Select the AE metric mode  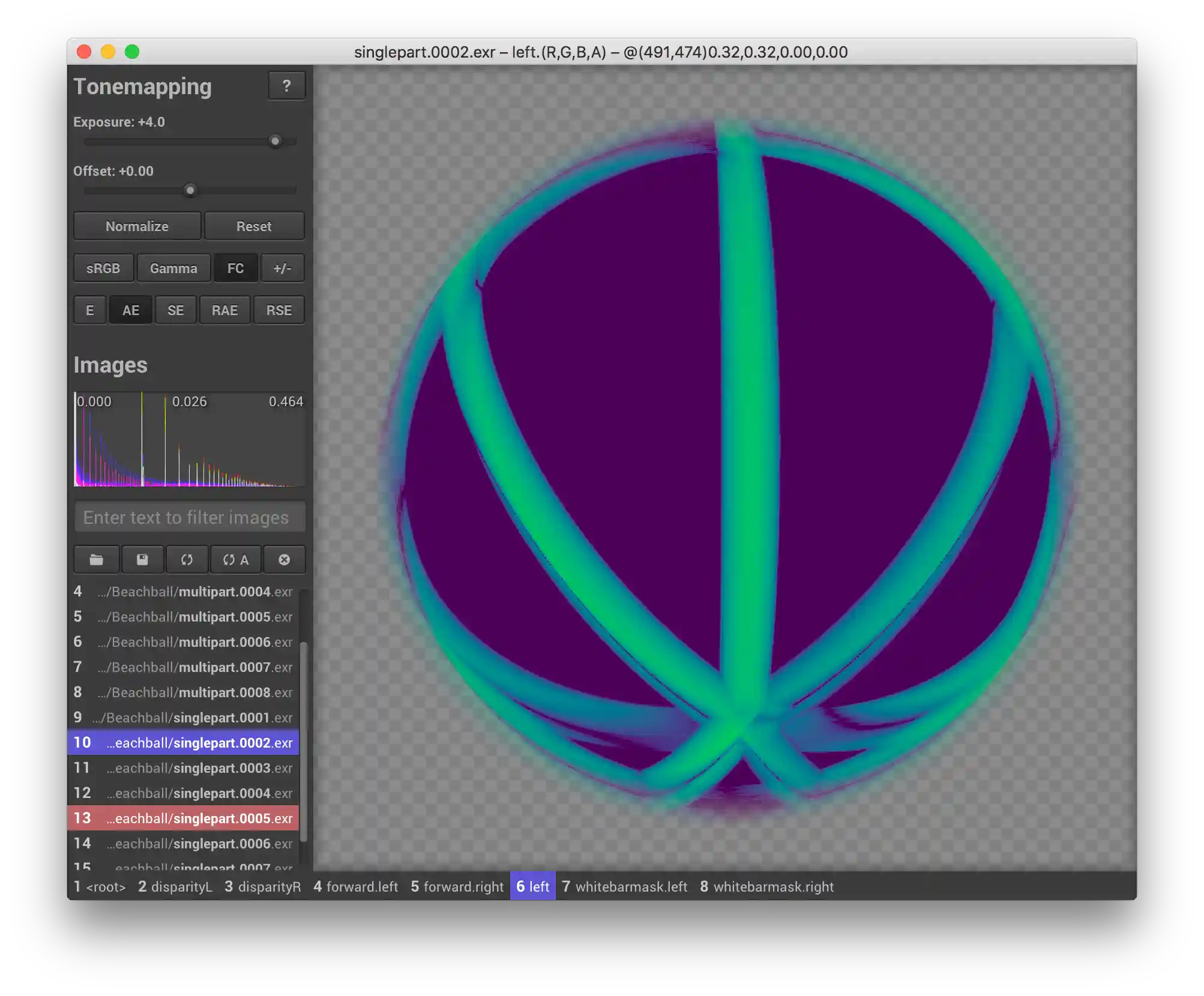130,310
